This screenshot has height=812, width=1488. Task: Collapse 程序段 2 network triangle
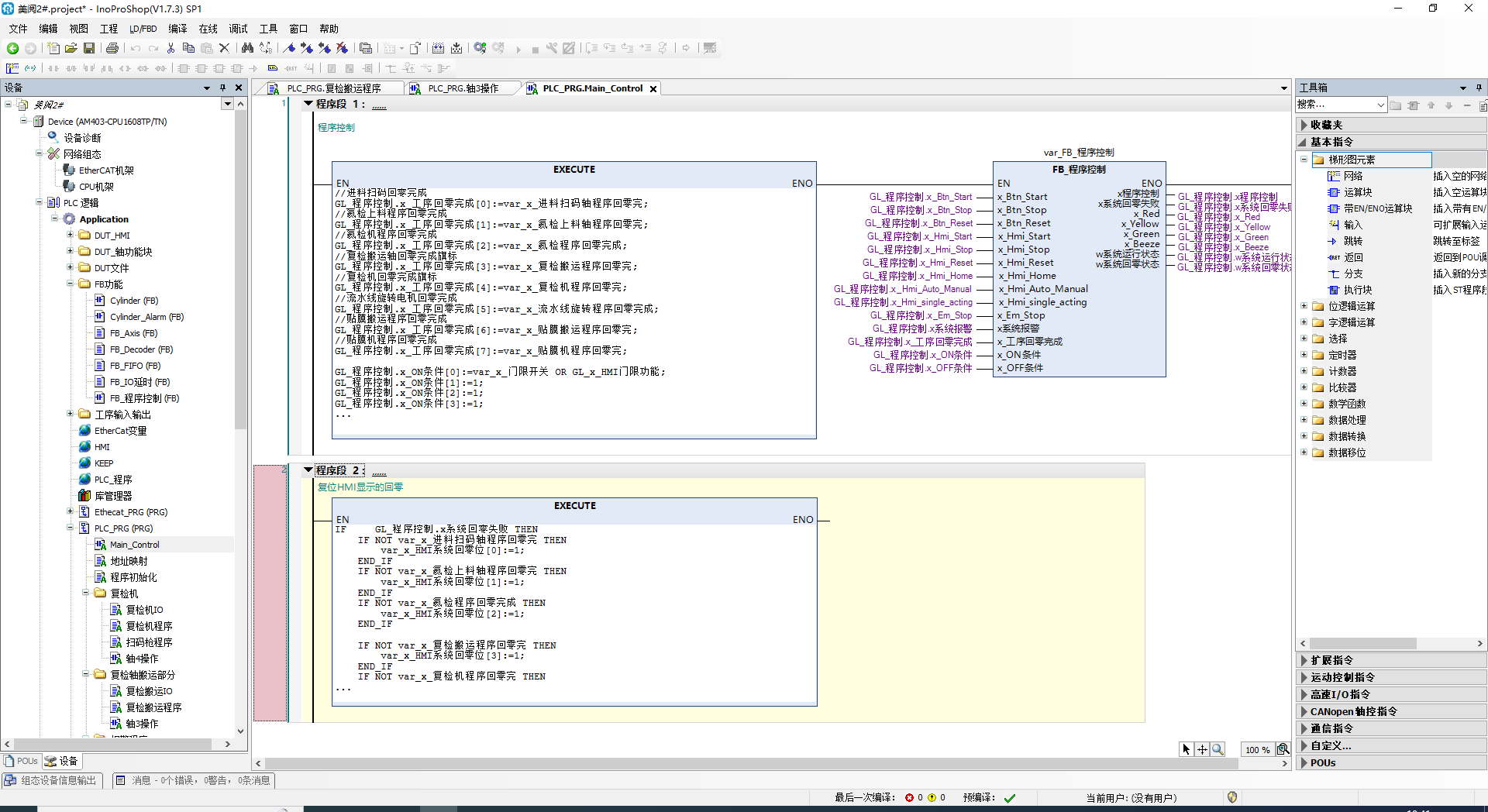pyautogui.click(x=308, y=470)
